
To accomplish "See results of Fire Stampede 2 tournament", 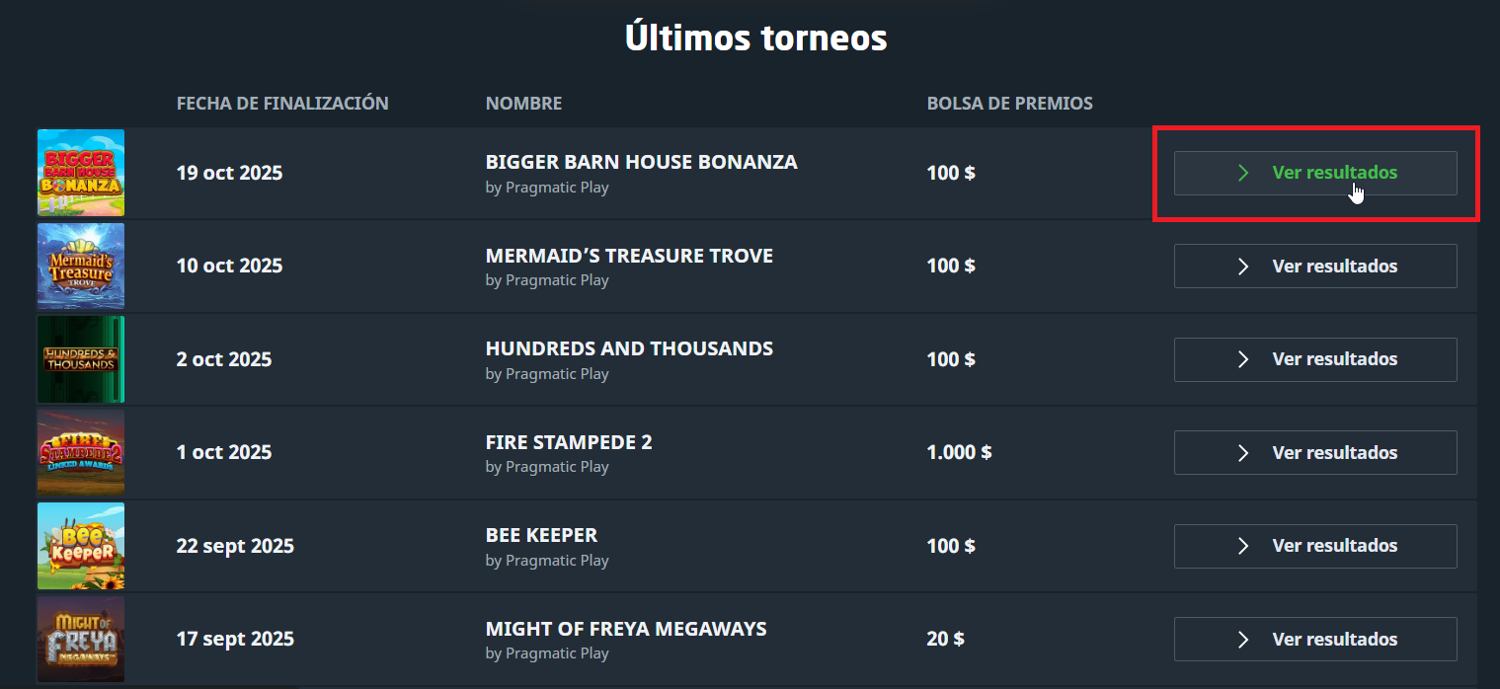I will coord(1315,453).
